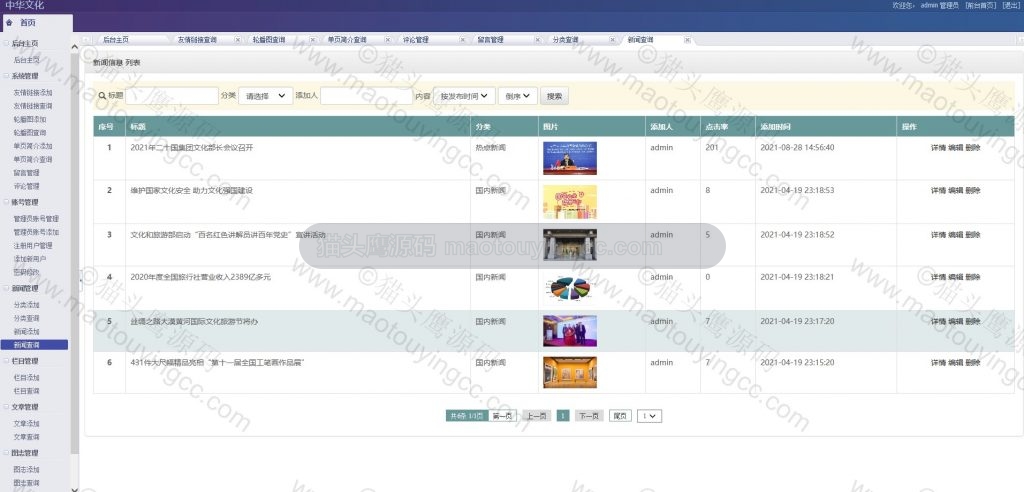The height and width of the screenshot is (492, 1024).
Task: Switch to the 友情链接查询 tab
Action: coord(198,40)
